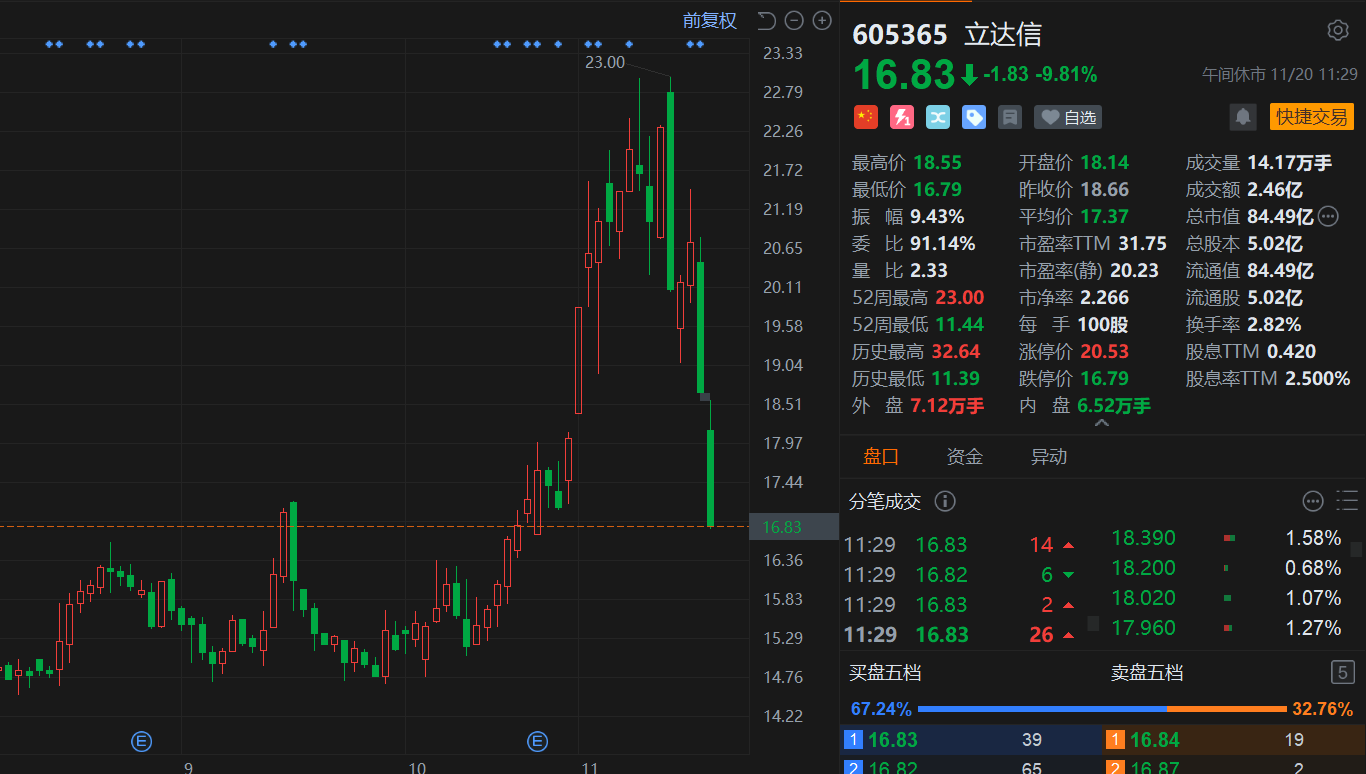Screen dimensions: 1366x774
Task: Zoom out the candlestick chart
Action: click(x=794, y=20)
